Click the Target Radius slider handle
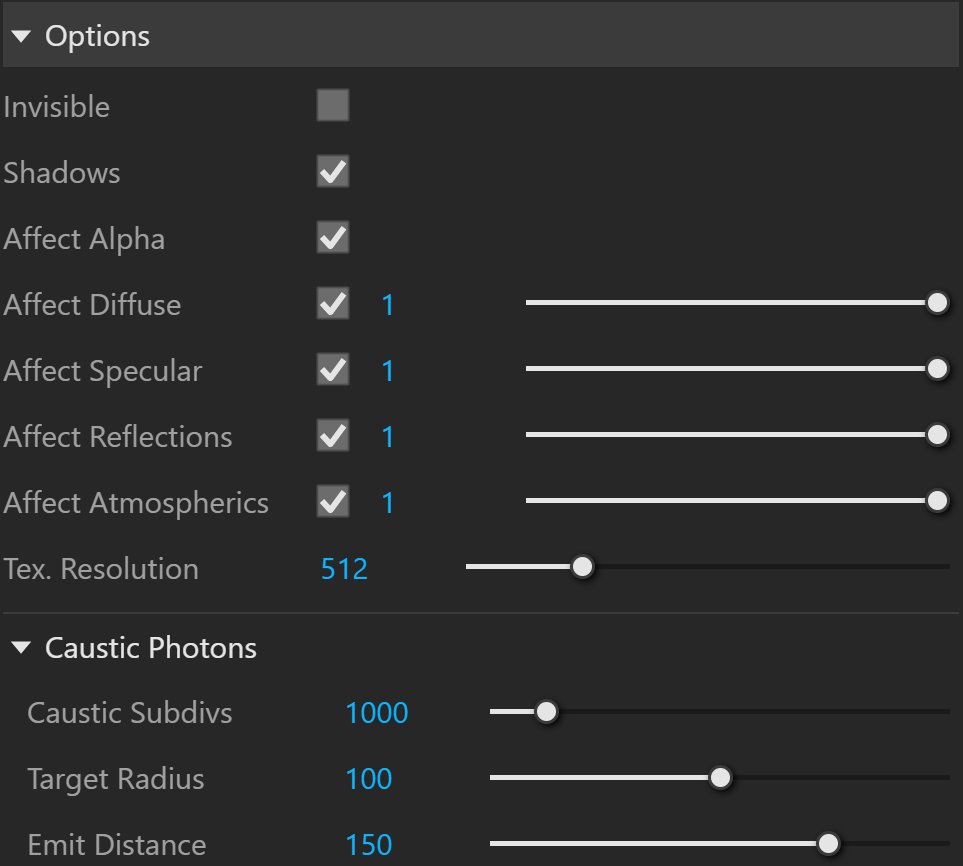Screen dimensions: 963x866 click(720, 778)
